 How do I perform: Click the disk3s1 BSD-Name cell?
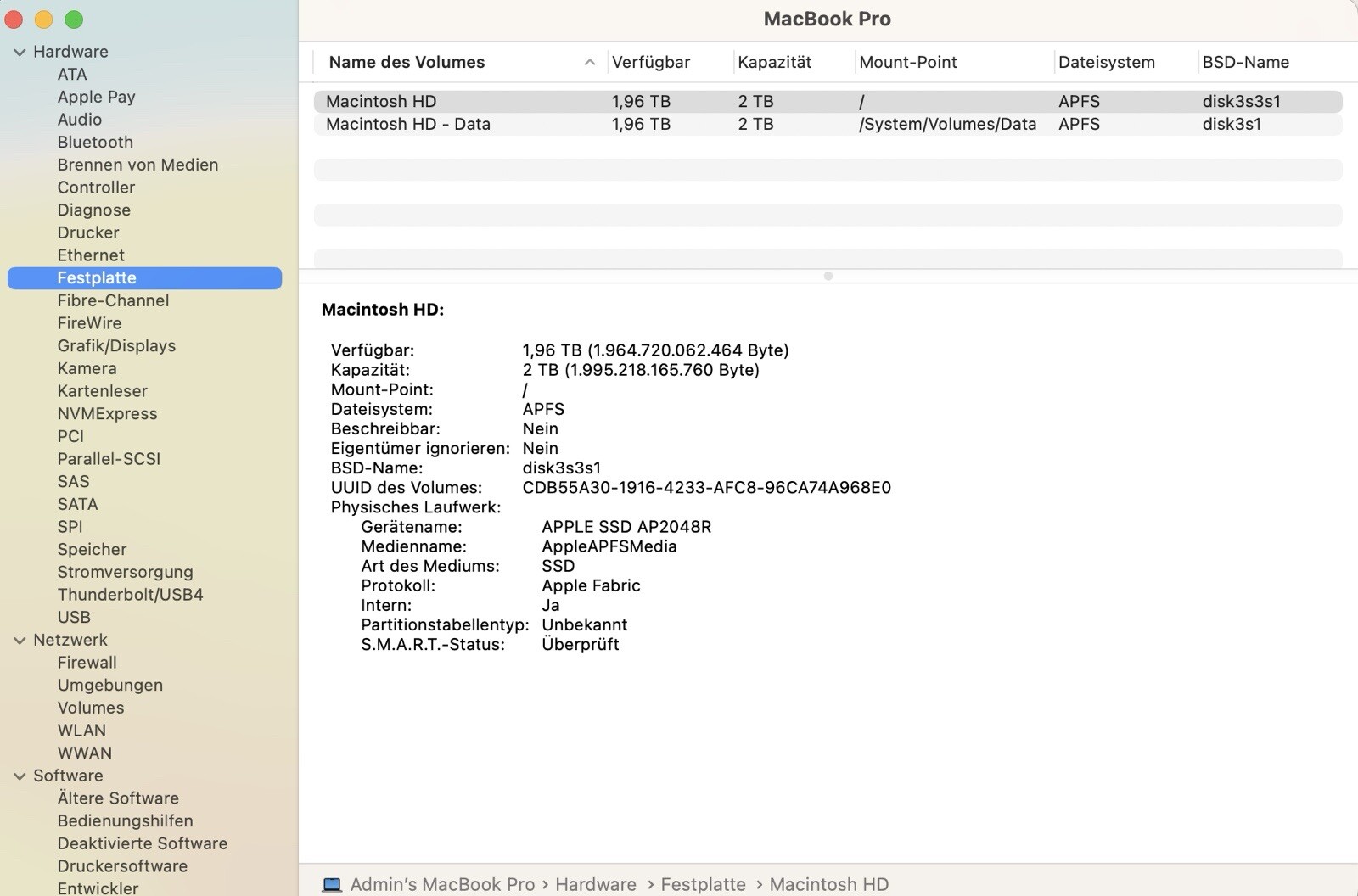point(1231,124)
